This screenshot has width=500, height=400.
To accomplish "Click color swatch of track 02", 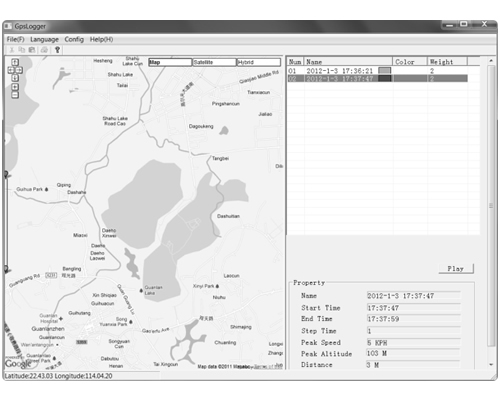I will 385,79.
